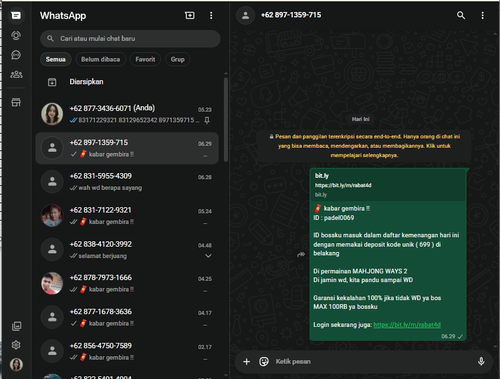Open the conversation three-dot menu
The width and height of the screenshot is (500, 379).
(482, 16)
